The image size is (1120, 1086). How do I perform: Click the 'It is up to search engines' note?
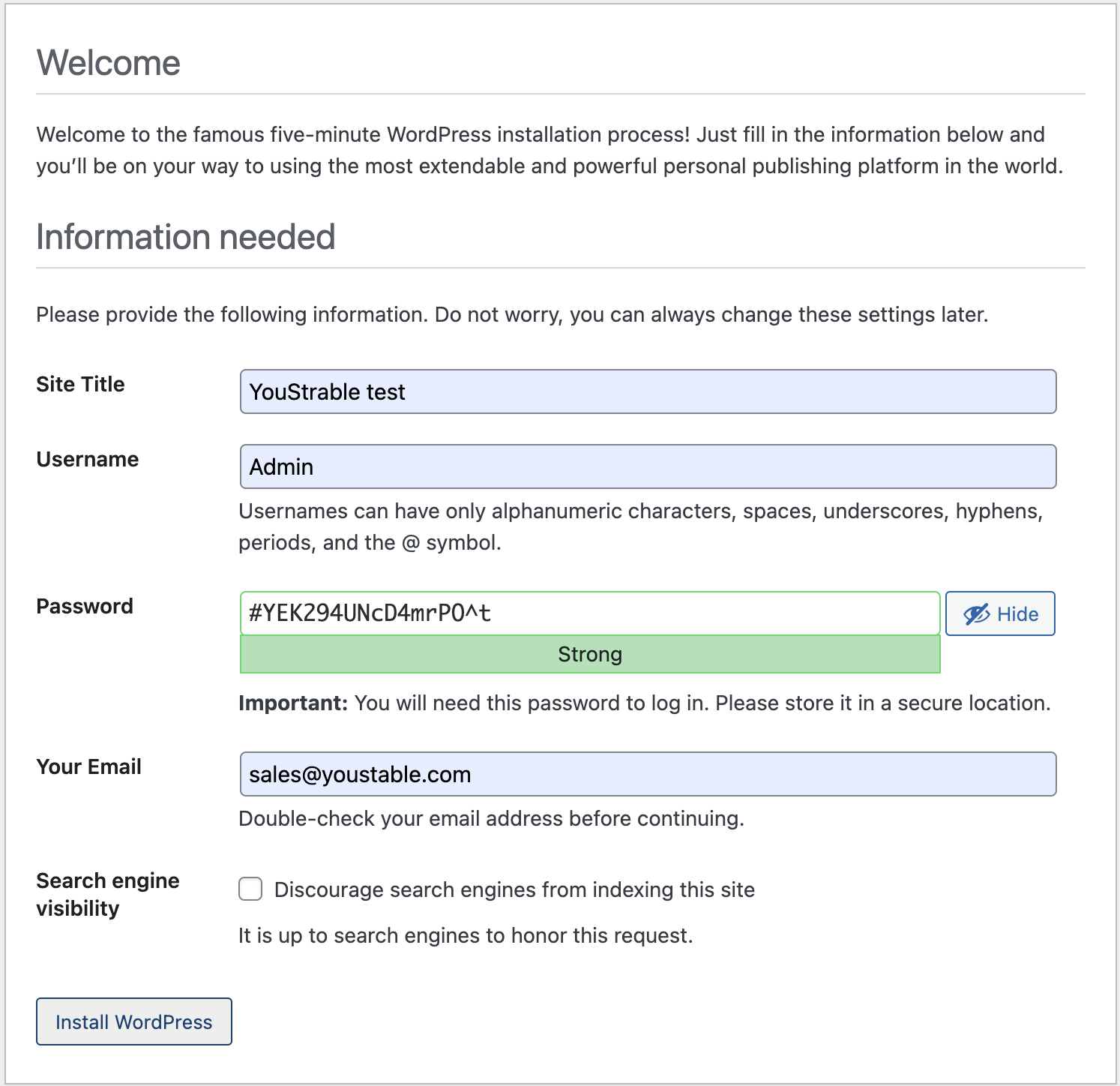pyautogui.click(x=465, y=935)
